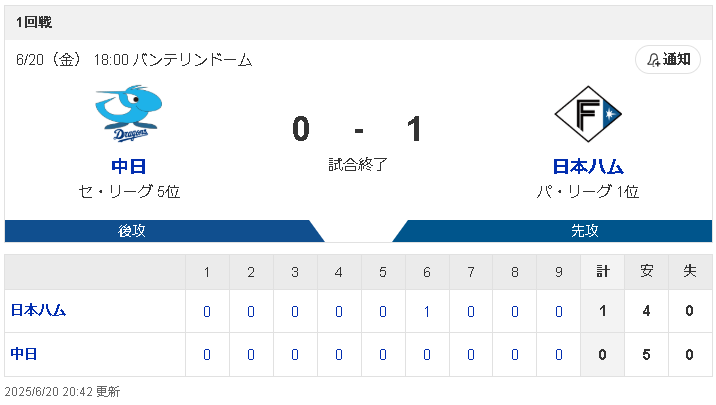Open the 中日 9th inning score

click(558, 355)
